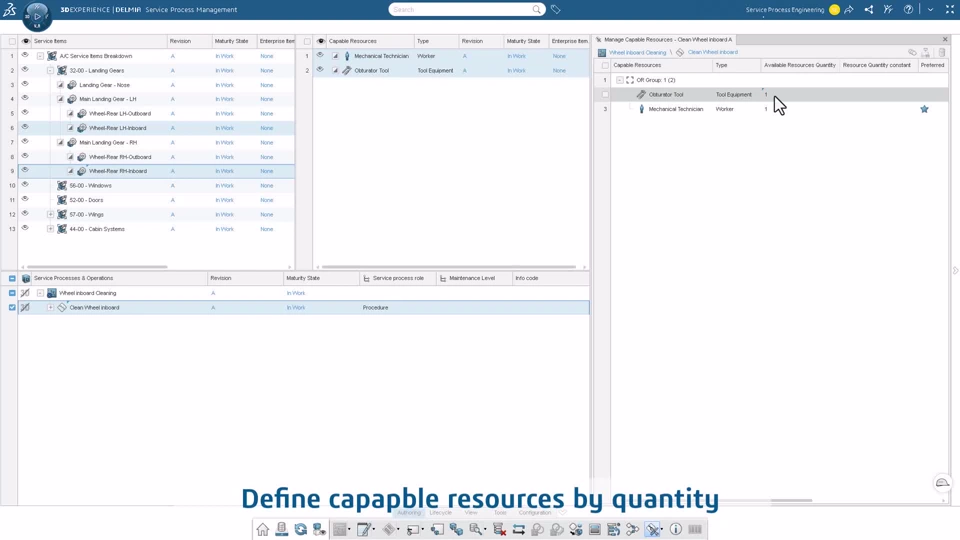Switch to the Configuration toolbar tab
The image size is (960, 540).
pyautogui.click(x=534, y=512)
